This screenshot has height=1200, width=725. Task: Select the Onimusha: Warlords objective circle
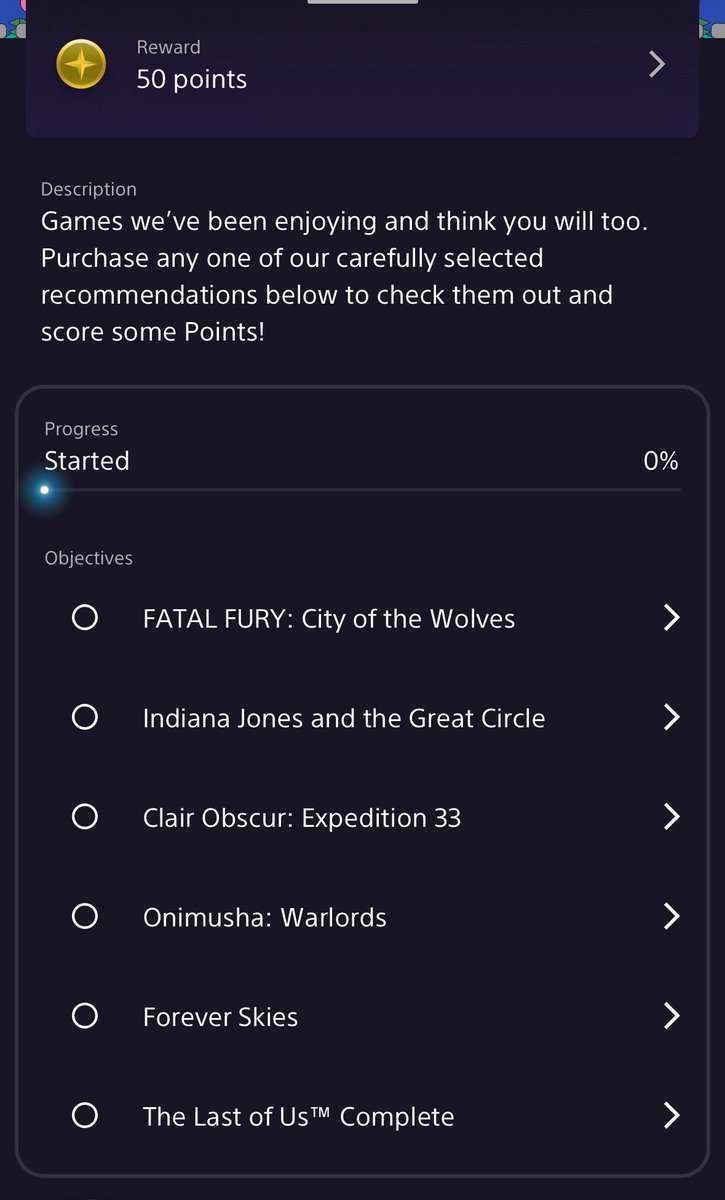(x=85, y=916)
